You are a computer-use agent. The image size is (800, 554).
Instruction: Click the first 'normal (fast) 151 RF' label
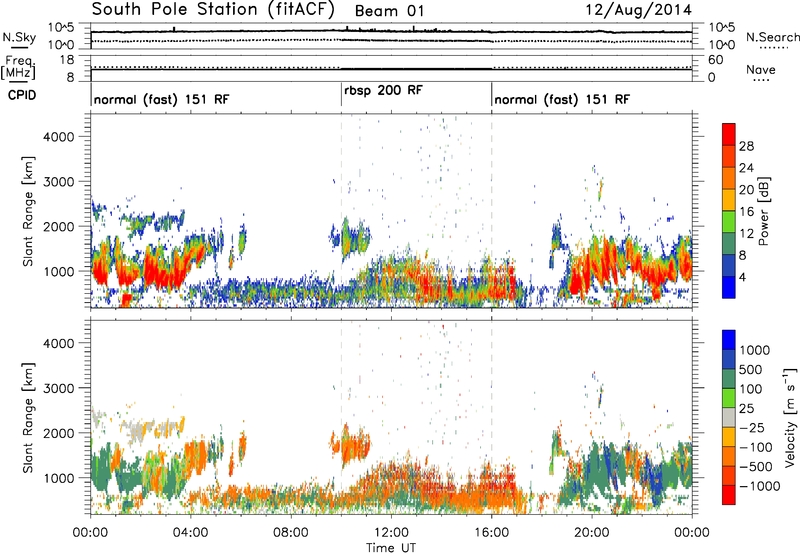pos(161,99)
